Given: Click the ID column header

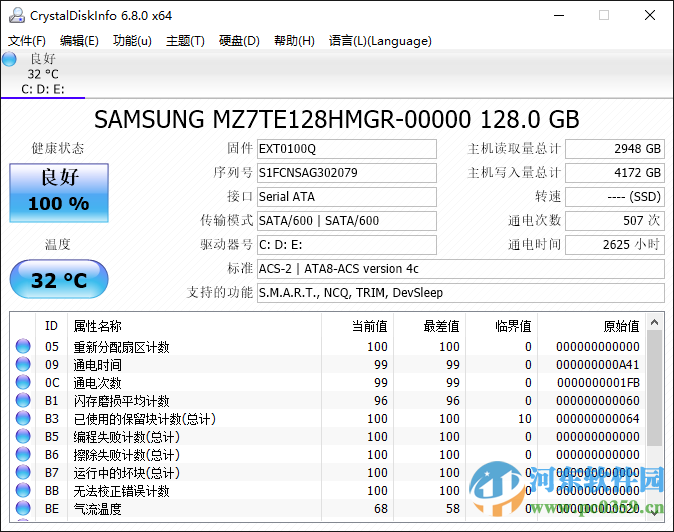Looking at the screenshot, I should (51, 326).
